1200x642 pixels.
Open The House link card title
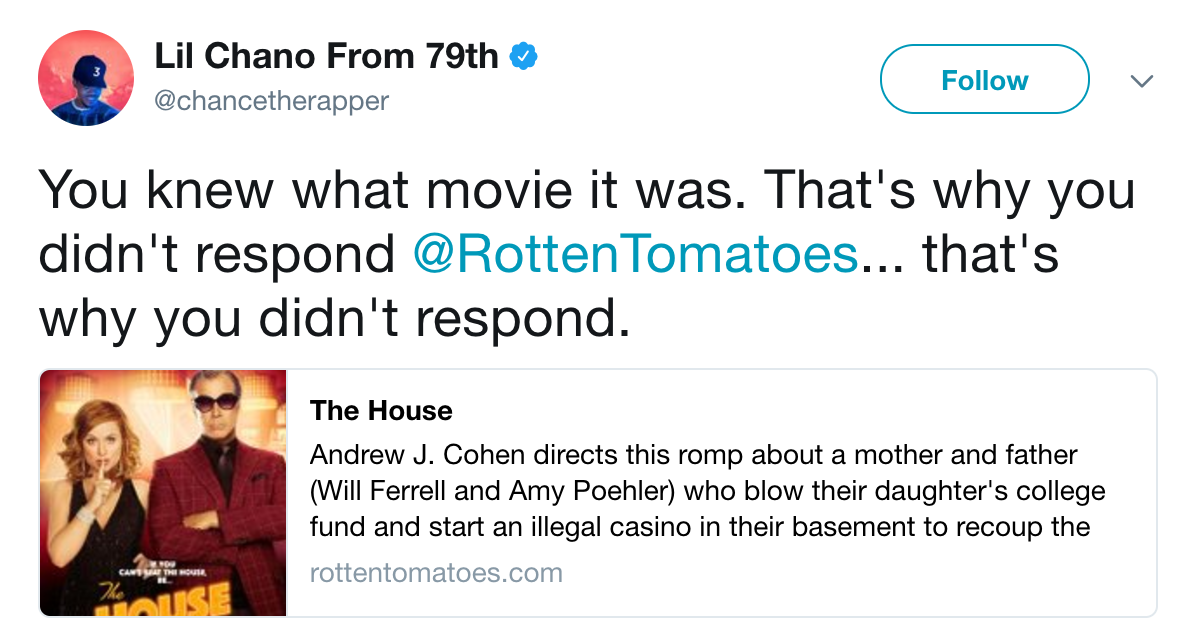[x=381, y=411]
